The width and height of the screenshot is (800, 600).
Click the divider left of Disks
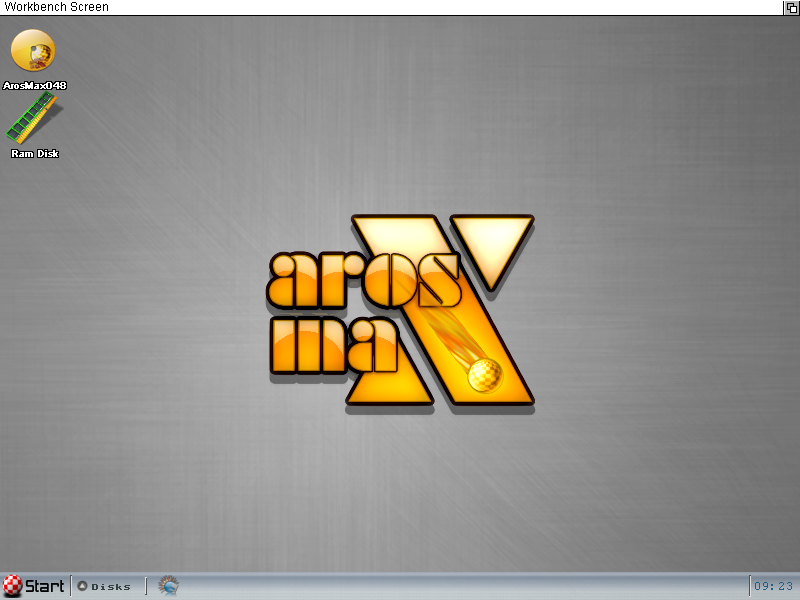71,586
